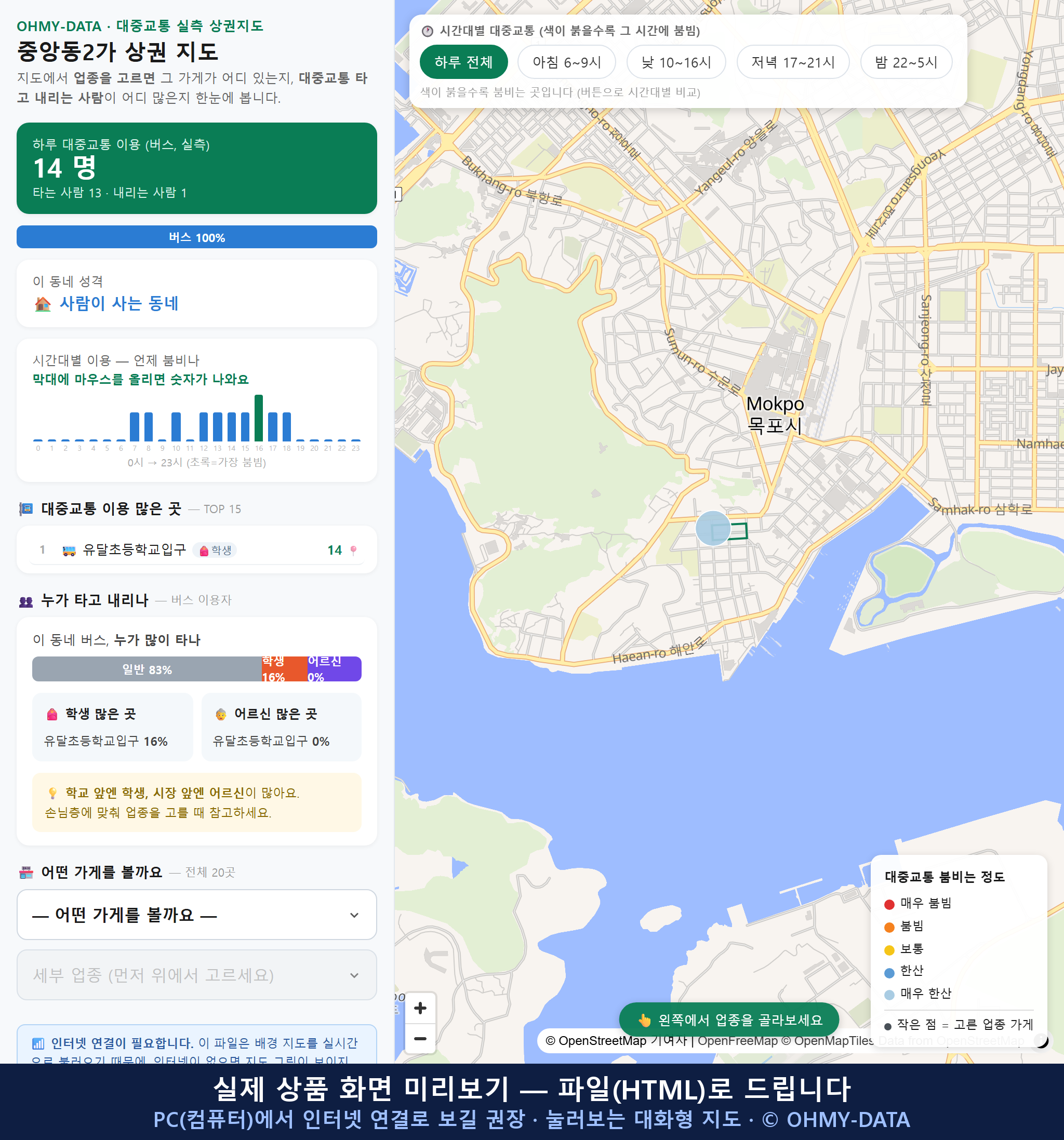Click the house icon next to 사람이 사는 동네
The width and height of the screenshot is (1064, 1140).
click(43, 303)
